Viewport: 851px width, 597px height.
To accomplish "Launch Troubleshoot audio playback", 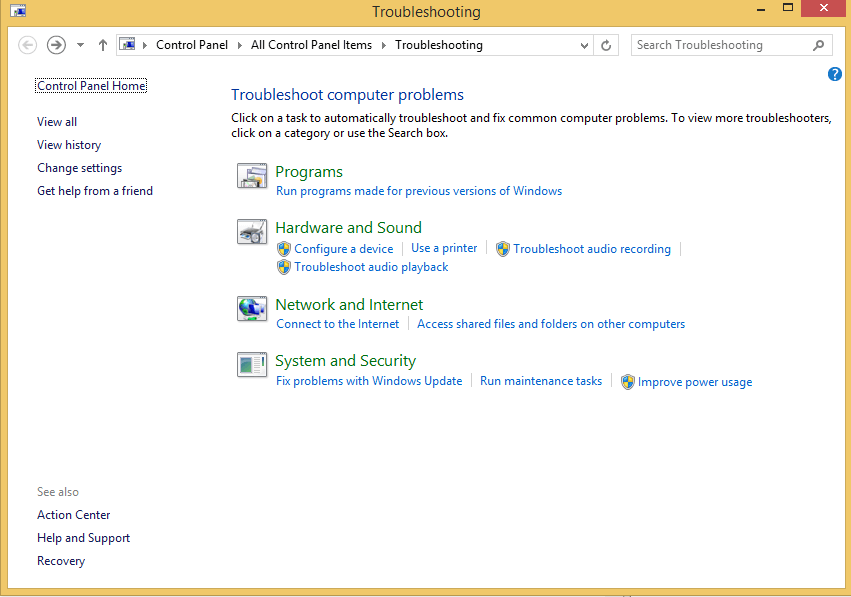I will (371, 267).
